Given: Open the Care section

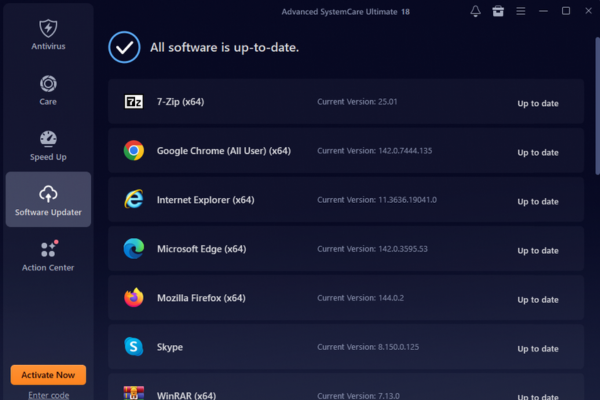Looking at the screenshot, I should 48,90.
